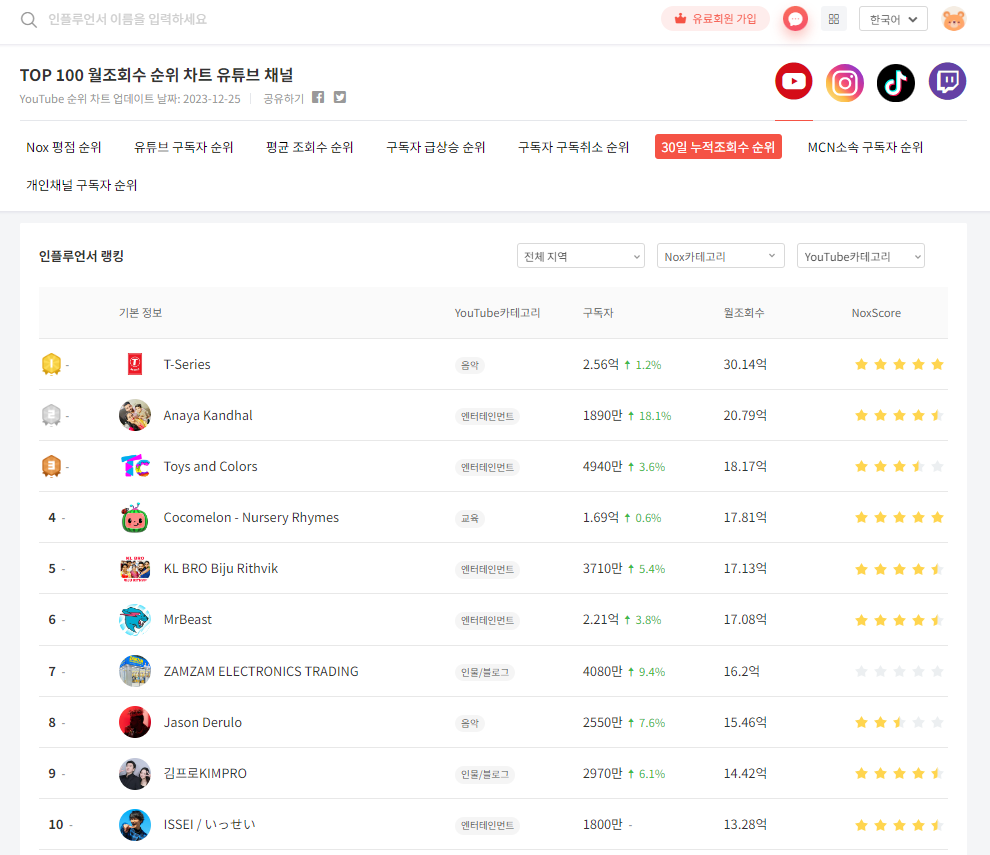Open the Anaya Kandhal channel link

tap(208, 416)
